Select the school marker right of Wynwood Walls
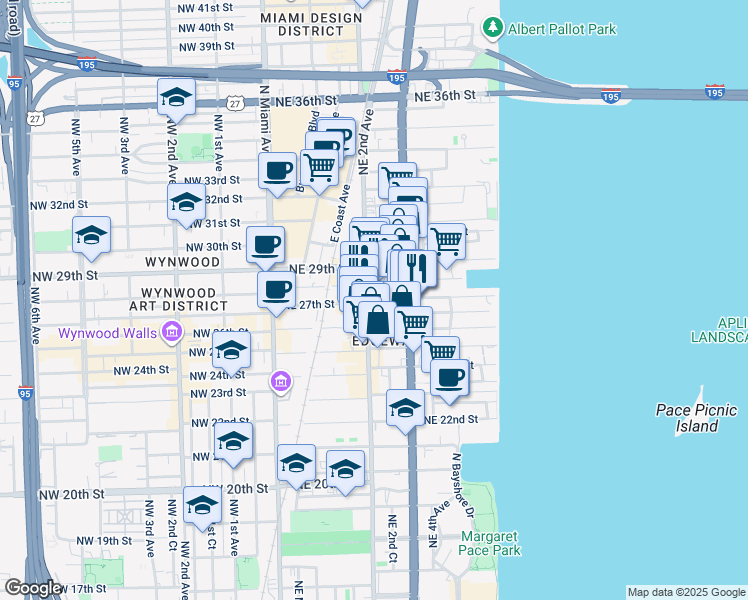 tap(231, 352)
